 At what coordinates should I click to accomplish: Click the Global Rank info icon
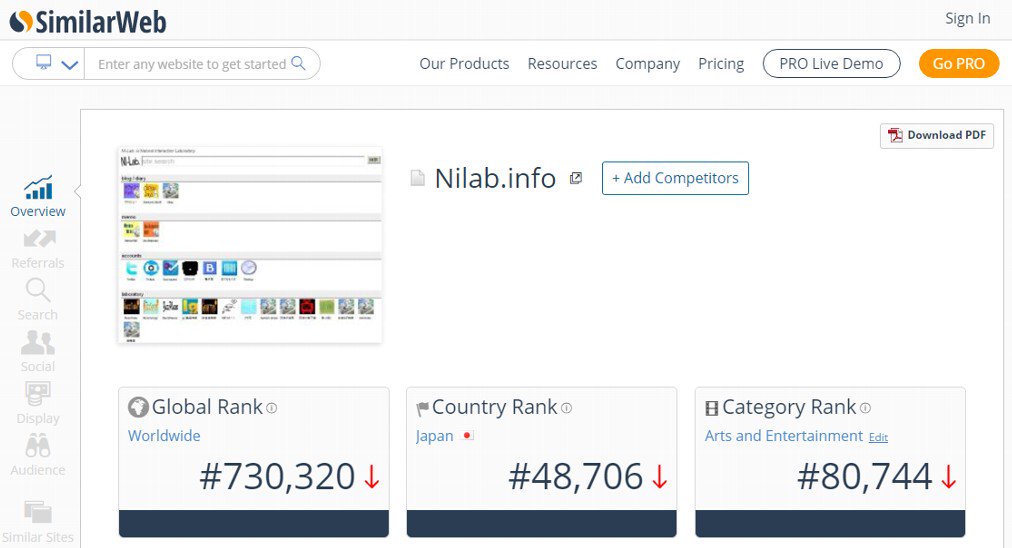pos(272,408)
